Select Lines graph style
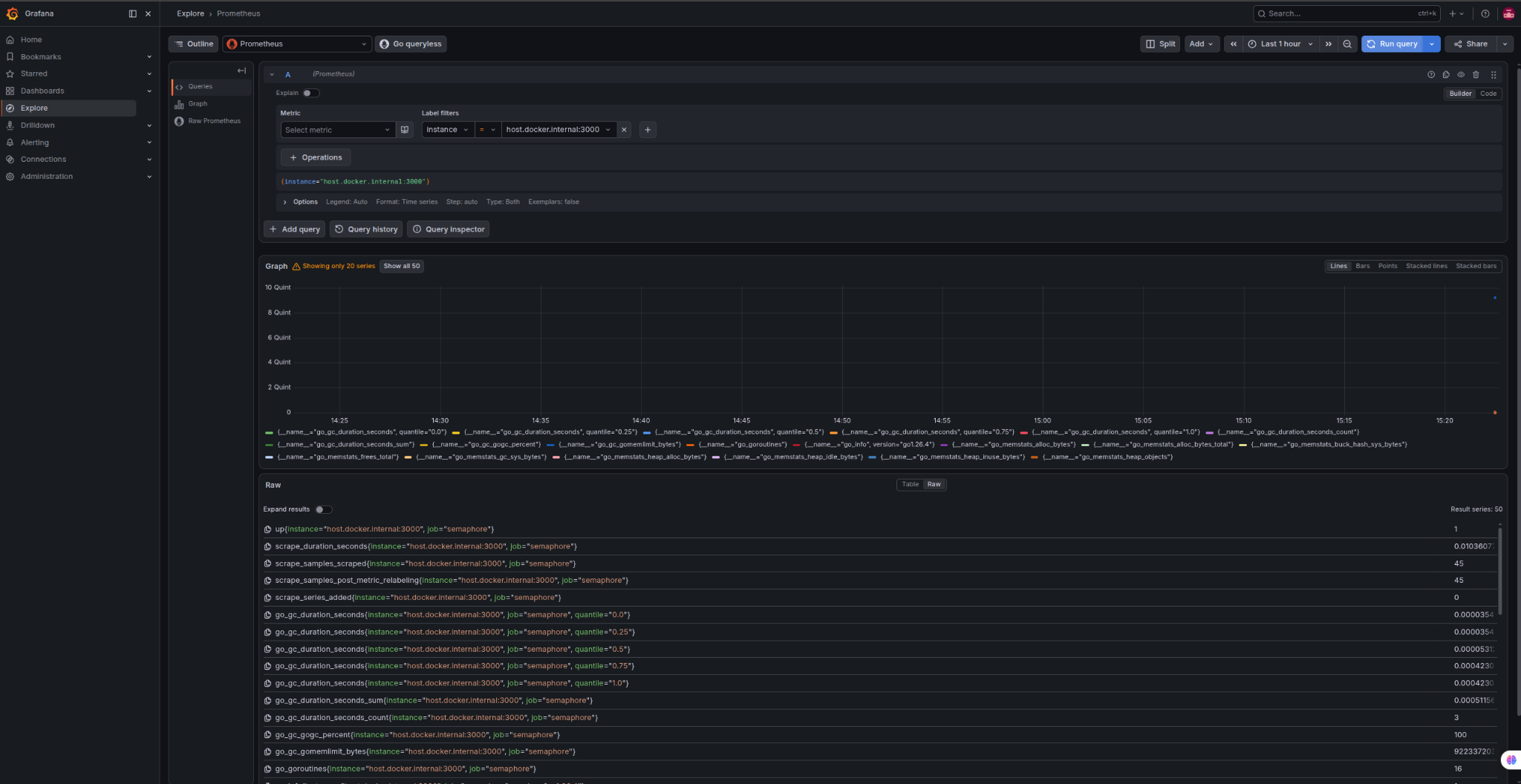The width and height of the screenshot is (1521, 784). click(1338, 266)
